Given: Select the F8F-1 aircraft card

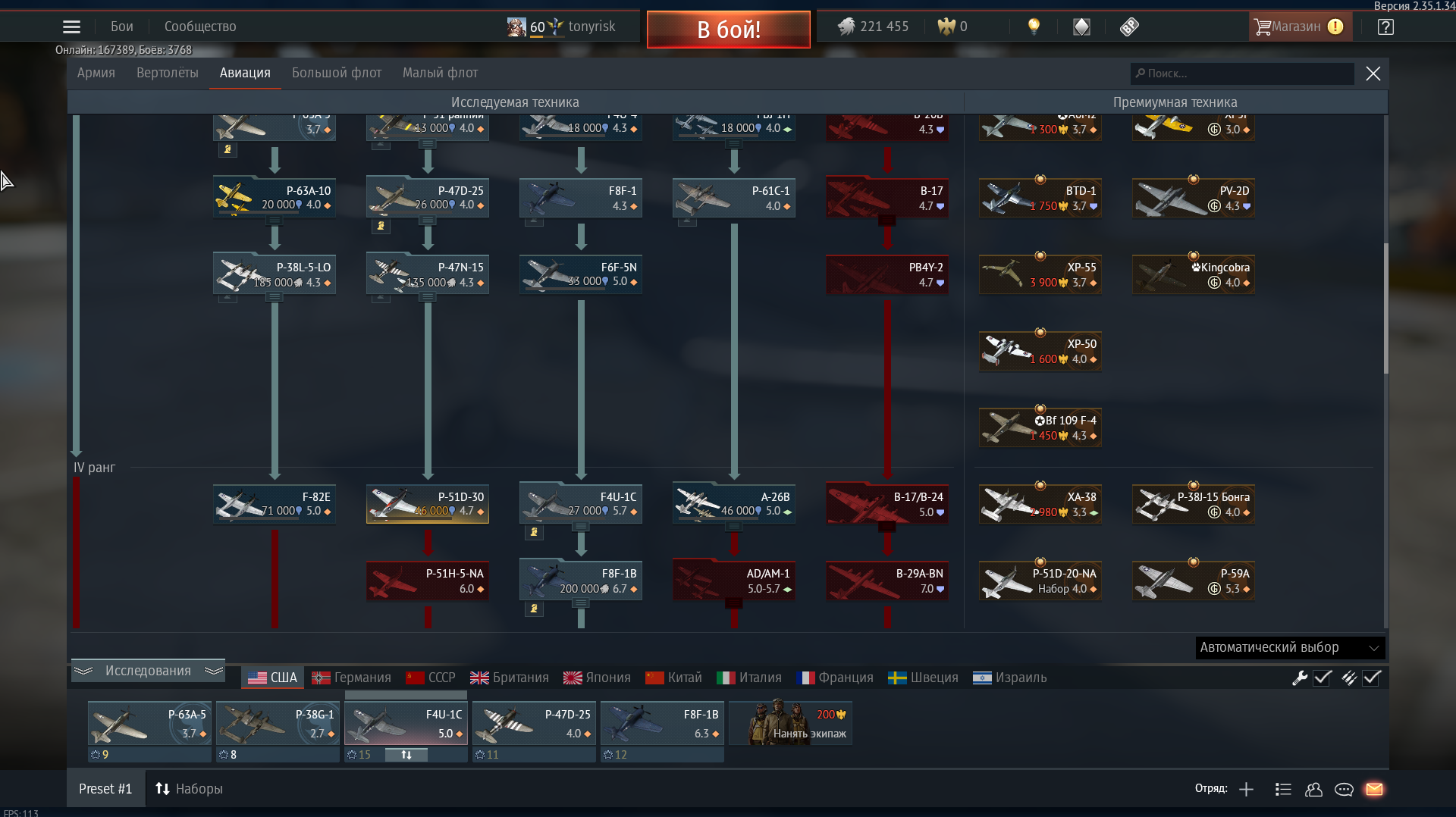Looking at the screenshot, I should (581, 198).
